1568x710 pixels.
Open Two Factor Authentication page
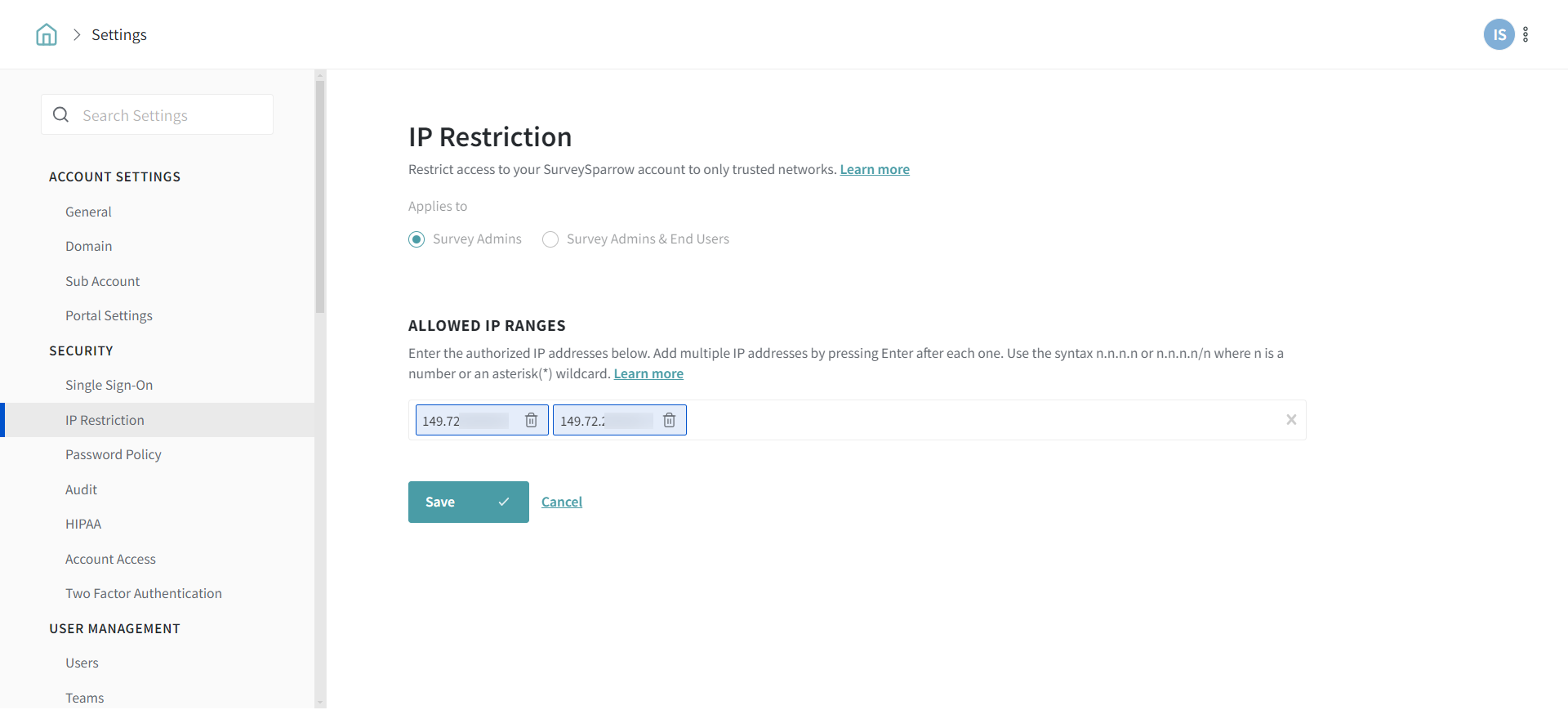(x=144, y=594)
